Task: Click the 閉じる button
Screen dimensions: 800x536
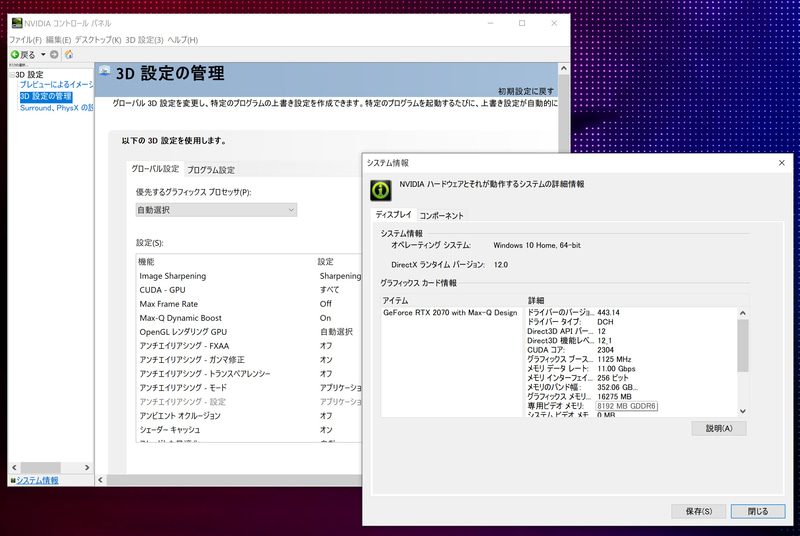Action: point(758,511)
